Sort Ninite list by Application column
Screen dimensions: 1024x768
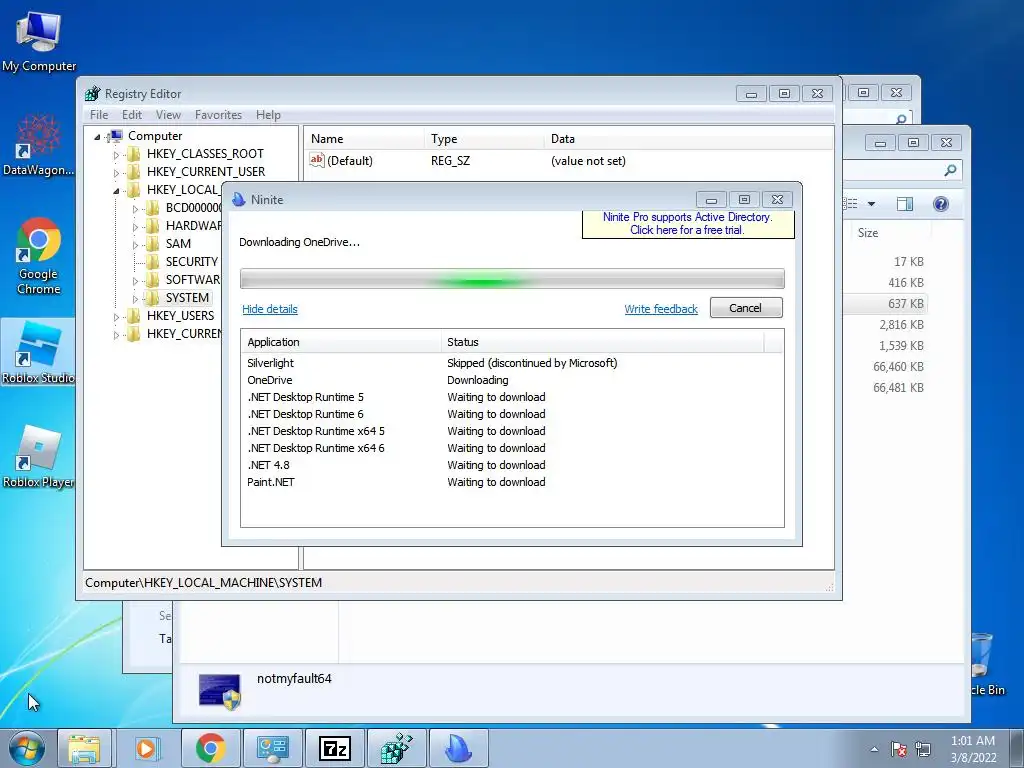341,342
